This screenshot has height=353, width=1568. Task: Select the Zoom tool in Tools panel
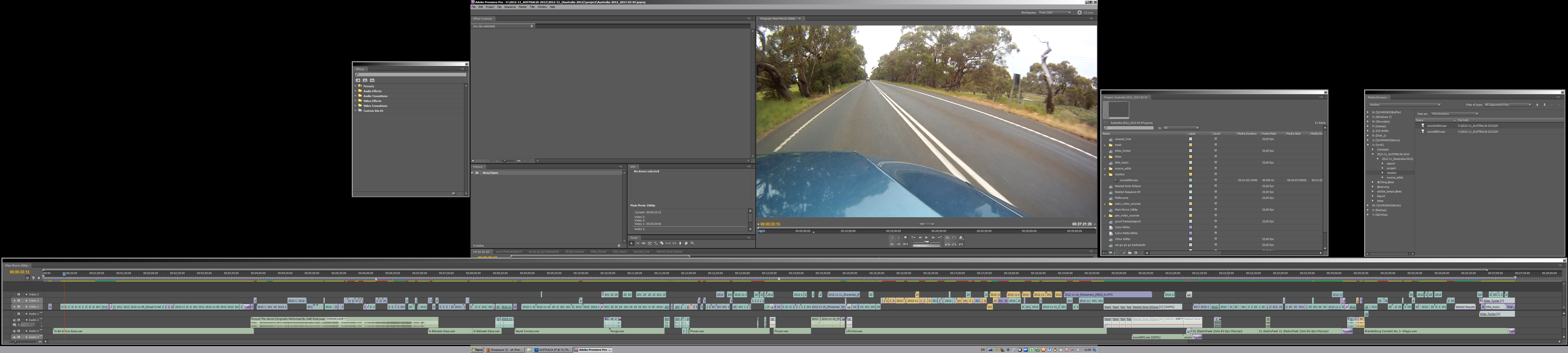(x=693, y=243)
